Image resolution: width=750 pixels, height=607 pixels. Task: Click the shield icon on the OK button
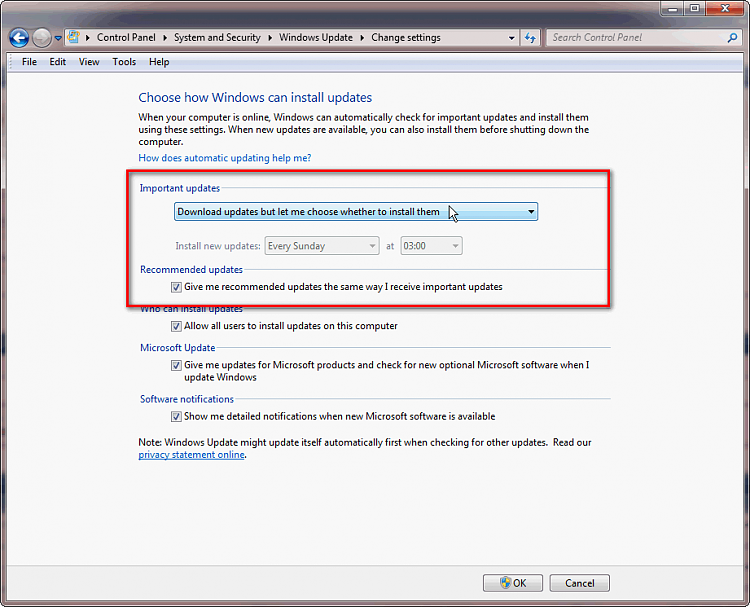click(x=506, y=583)
